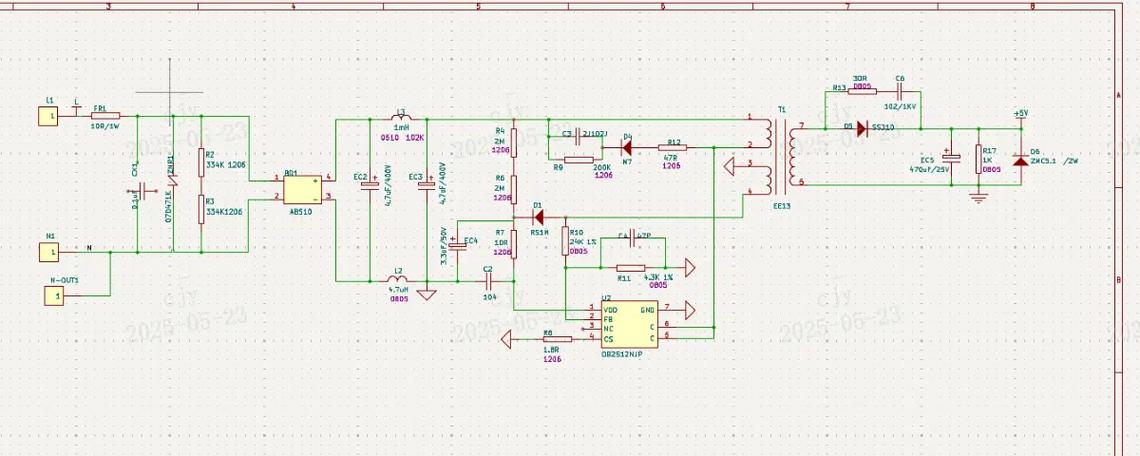The width and height of the screenshot is (1140, 456).
Task: Click the C6 102/1KV capacitor
Action: click(900, 92)
